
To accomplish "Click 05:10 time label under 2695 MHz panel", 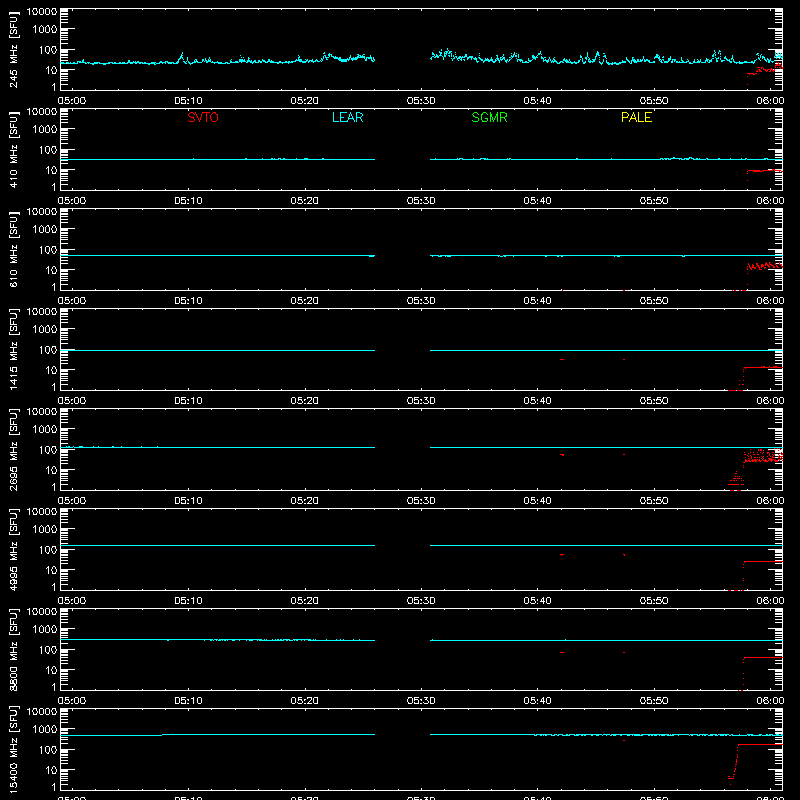I will pyautogui.click(x=188, y=501).
